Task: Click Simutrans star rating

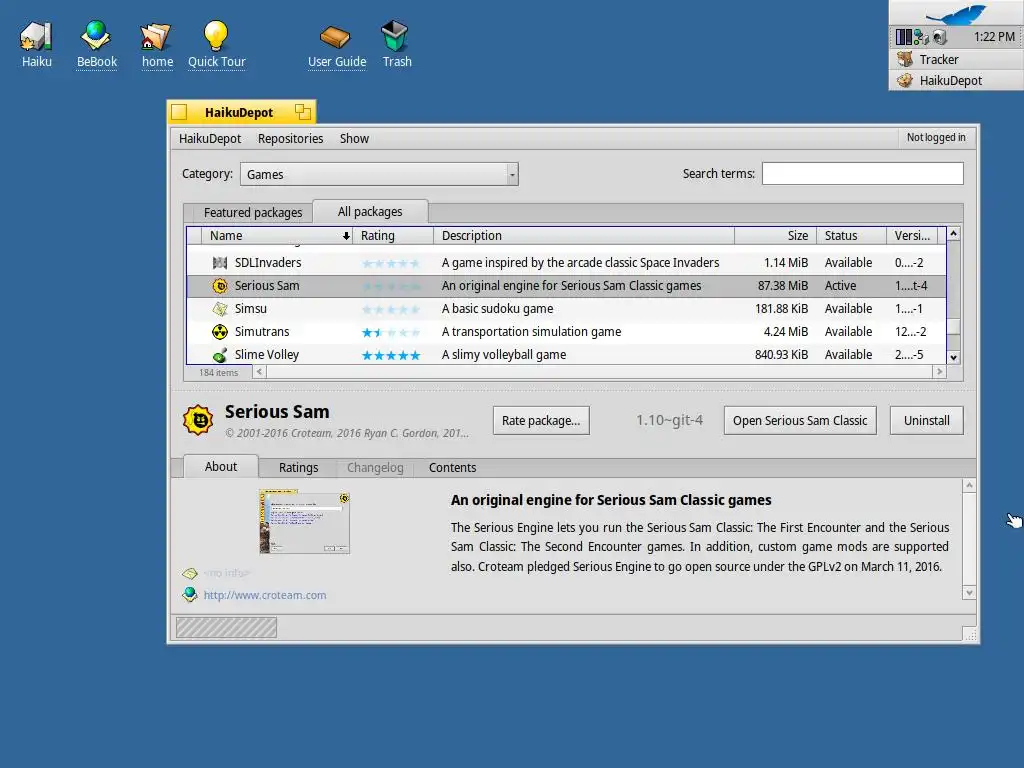Action: tap(391, 332)
